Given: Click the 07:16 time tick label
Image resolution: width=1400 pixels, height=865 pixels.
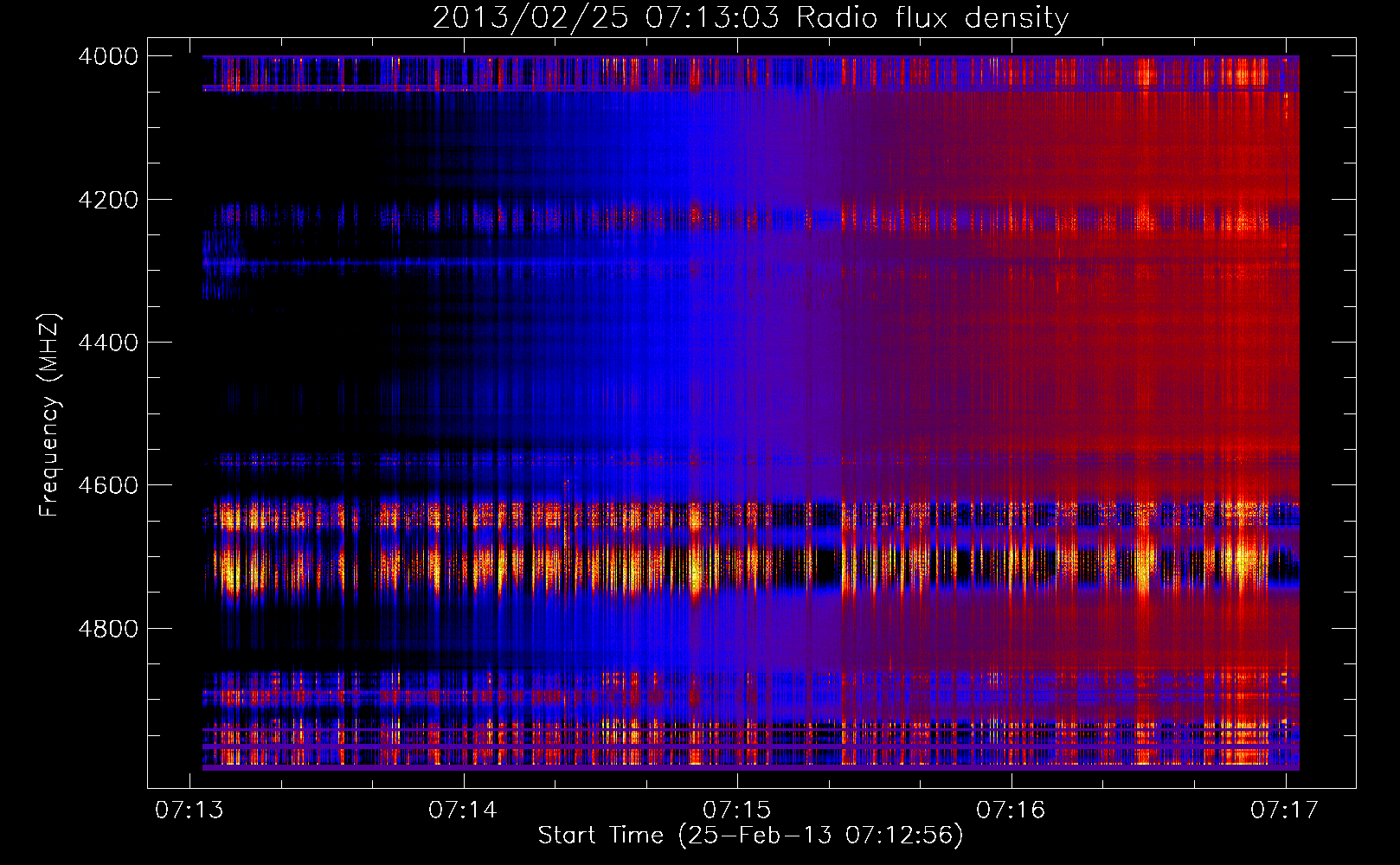Looking at the screenshot, I should point(1011,811).
